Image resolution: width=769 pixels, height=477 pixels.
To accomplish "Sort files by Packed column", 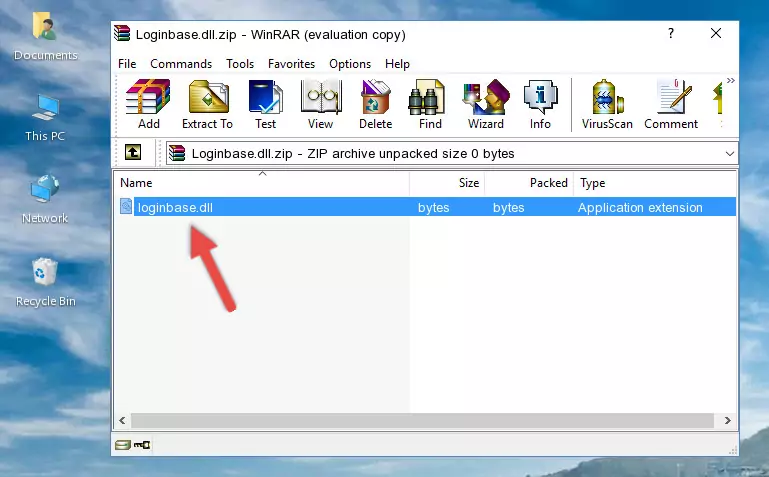I will (x=548, y=183).
